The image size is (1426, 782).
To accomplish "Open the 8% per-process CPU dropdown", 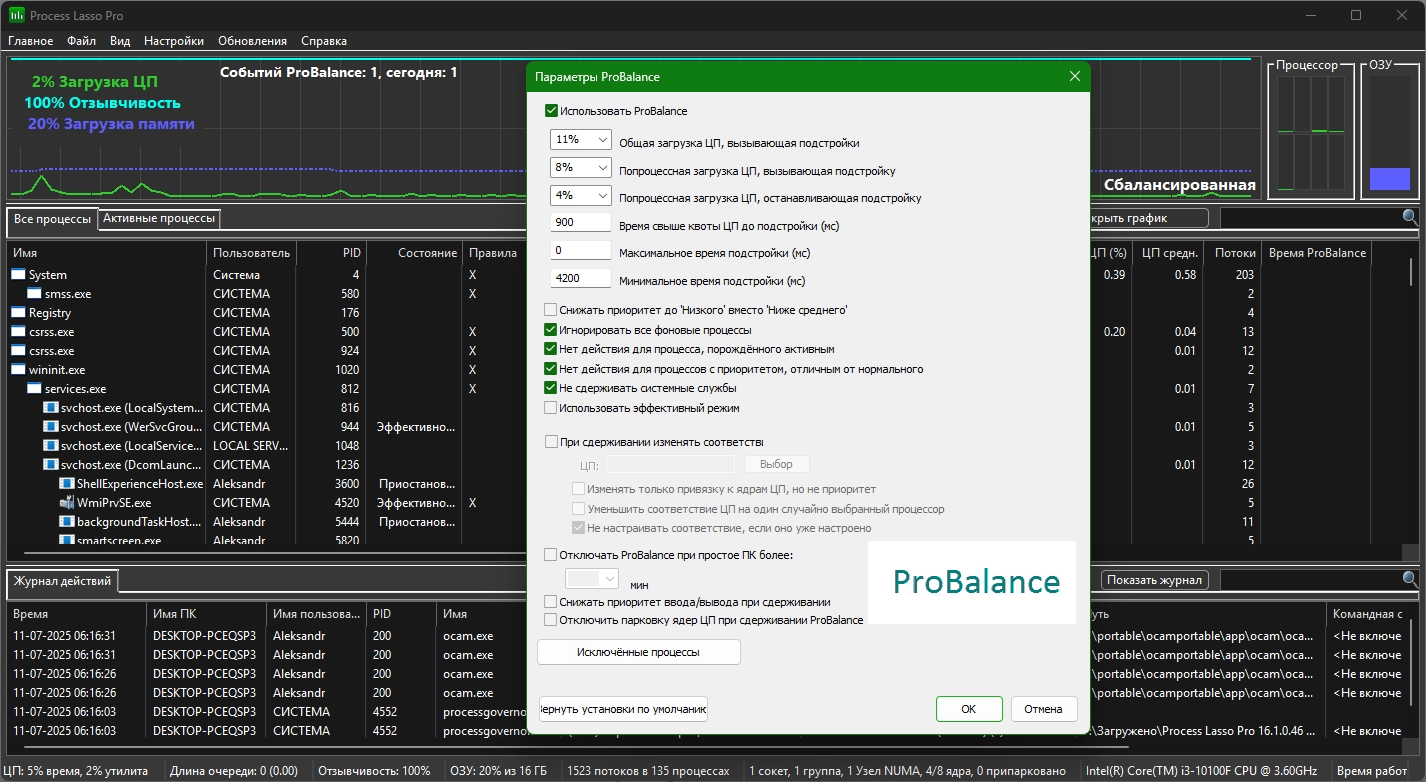I will pos(602,168).
